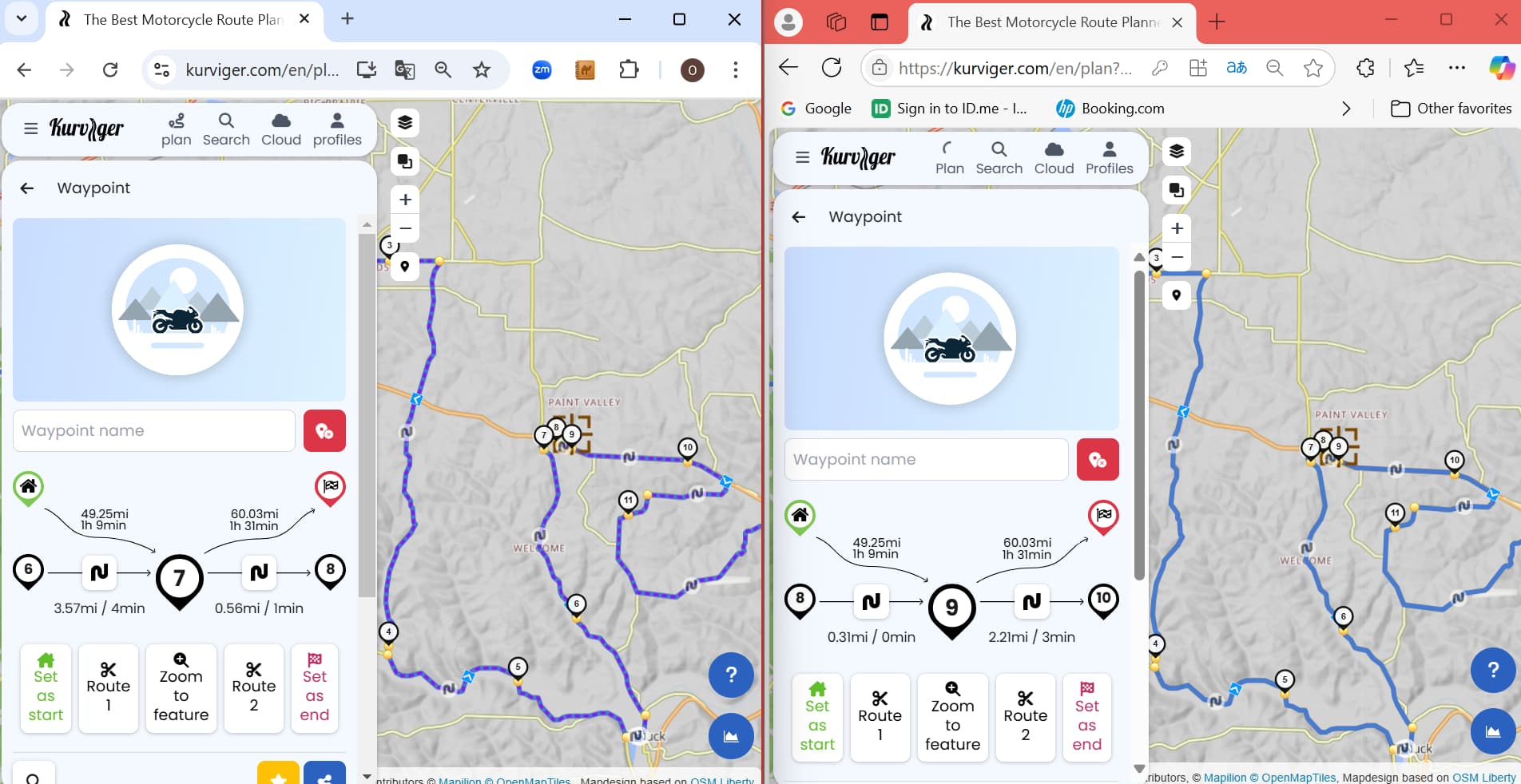This screenshot has width=1521, height=784.
Task: Click the Cloud icon in left Kurviger toolbar
Action: pyautogui.click(x=281, y=129)
